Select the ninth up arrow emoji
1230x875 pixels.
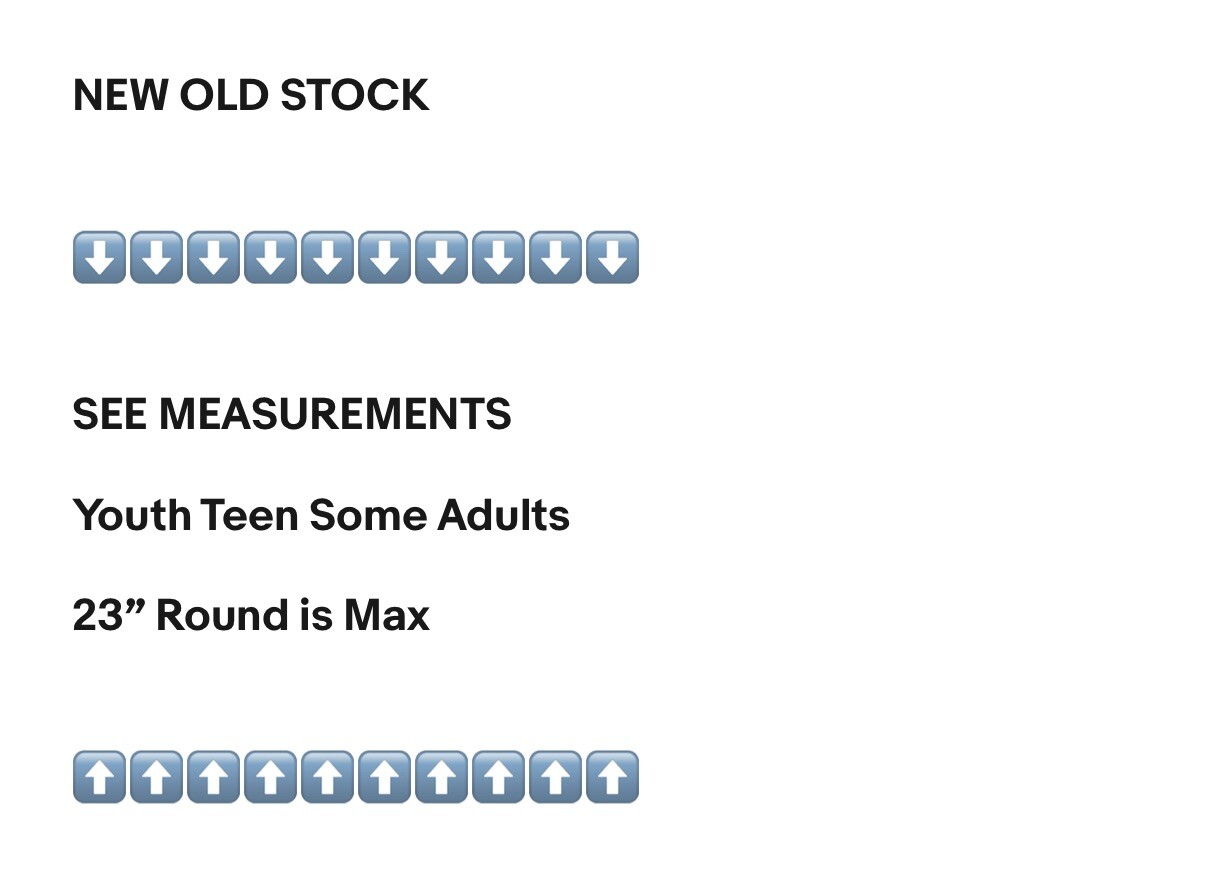pyautogui.click(x=555, y=777)
